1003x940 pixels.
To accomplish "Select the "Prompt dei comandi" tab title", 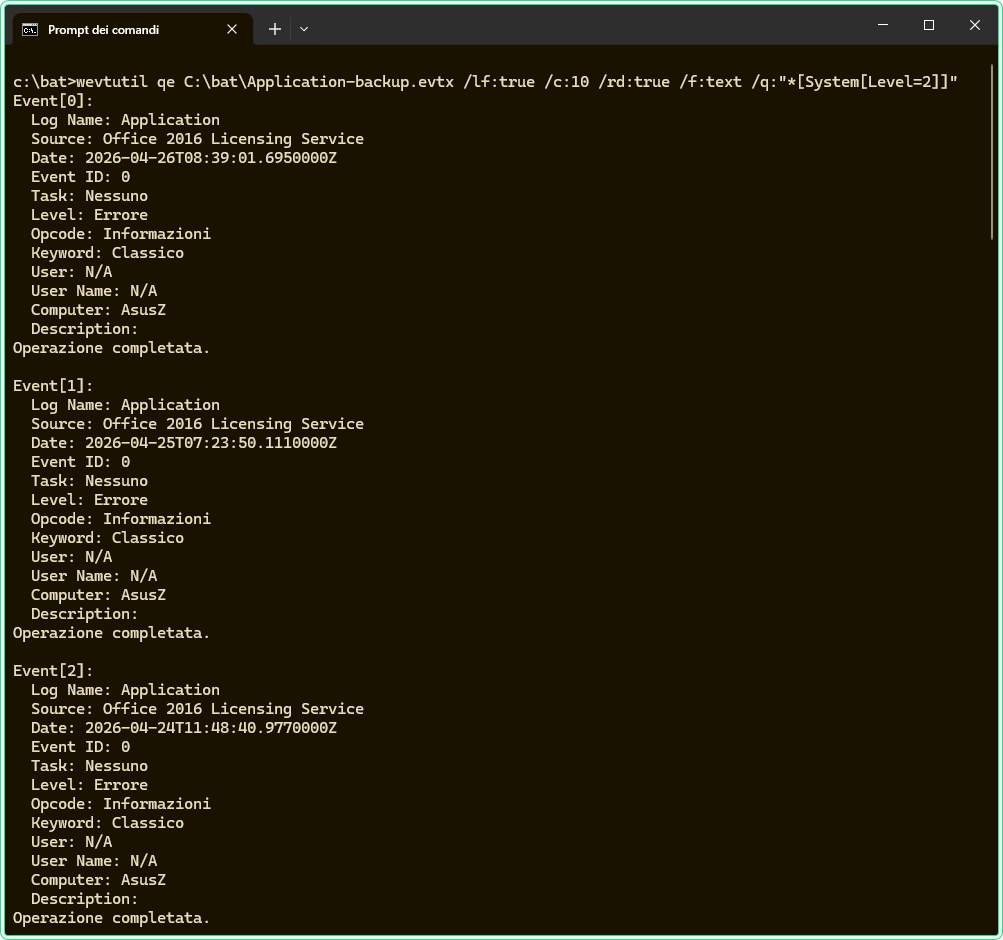I will pos(103,29).
